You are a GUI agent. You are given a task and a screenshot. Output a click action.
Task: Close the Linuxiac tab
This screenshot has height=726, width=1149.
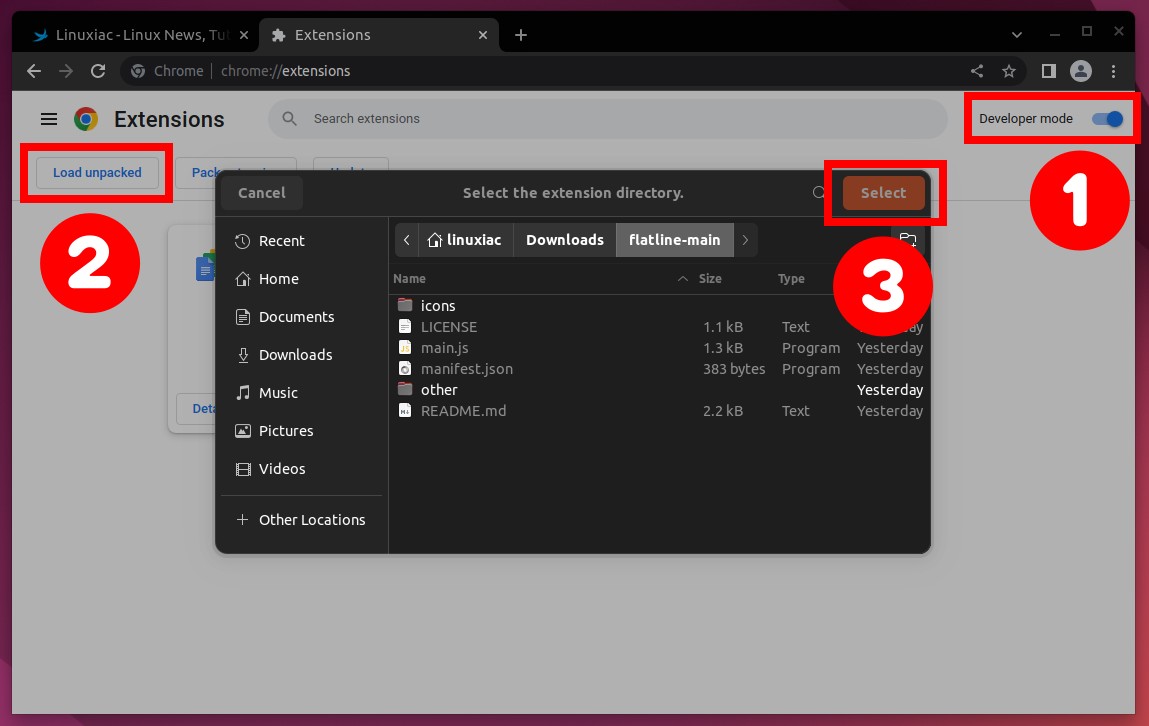point(244,35)
